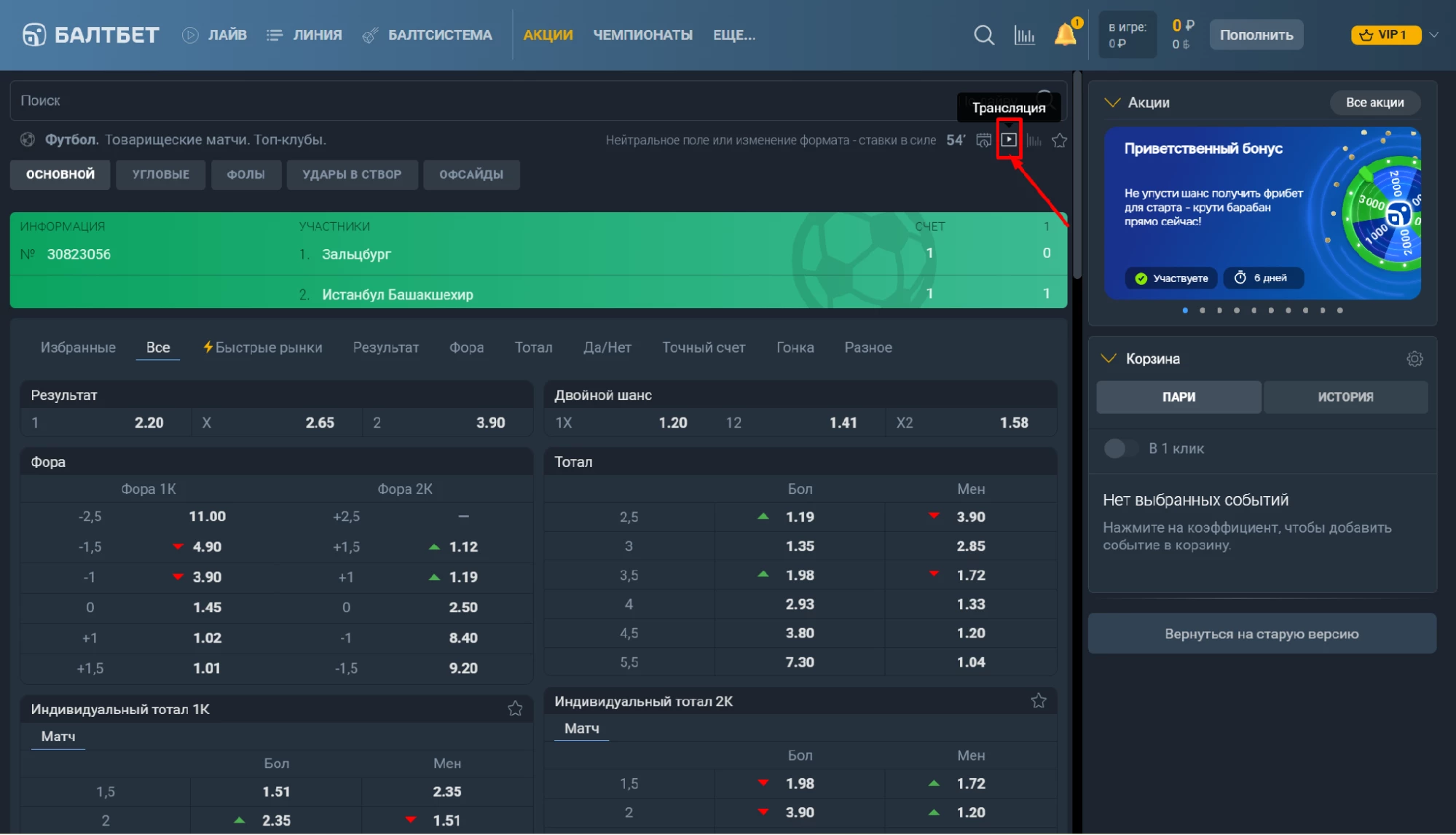1456x835 pixels.
Task: Switch to the УГЛОВЫЕ tab
Action: pyautogui.click(x=161, y=175)
